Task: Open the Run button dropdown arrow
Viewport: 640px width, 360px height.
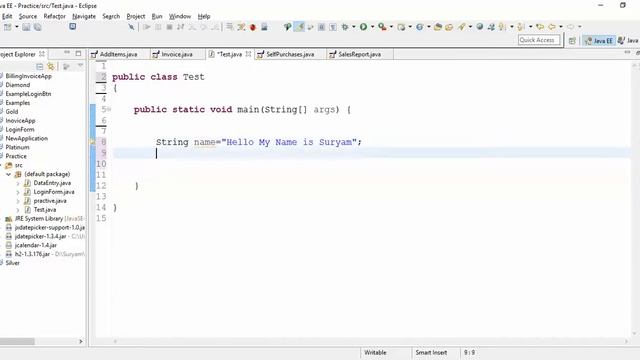Action: coord(372,27)
